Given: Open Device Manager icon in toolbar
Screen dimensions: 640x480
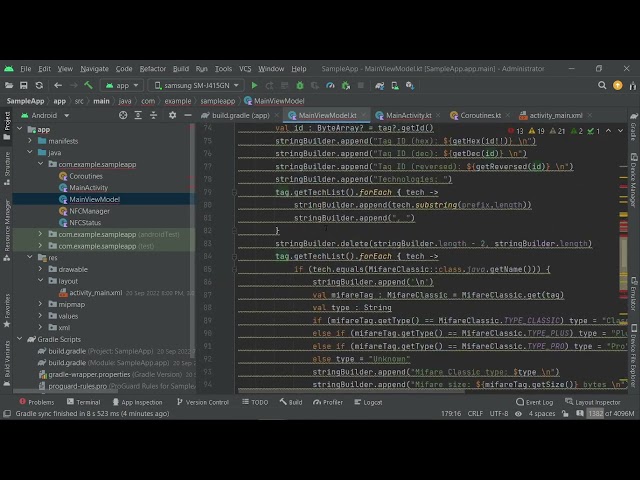Looking at the screenshot, I should tap(395, 85).
